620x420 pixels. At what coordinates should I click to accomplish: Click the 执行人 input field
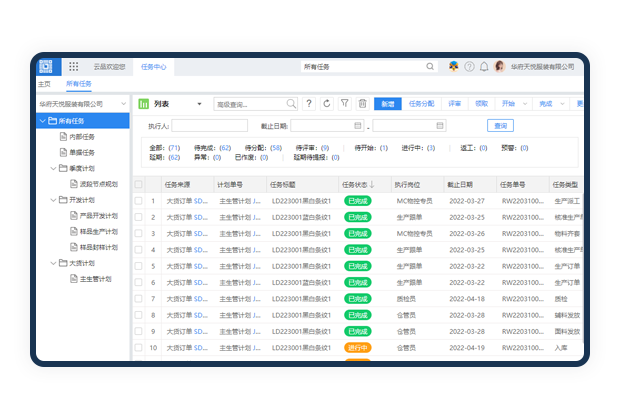click(x=210, y=126)
